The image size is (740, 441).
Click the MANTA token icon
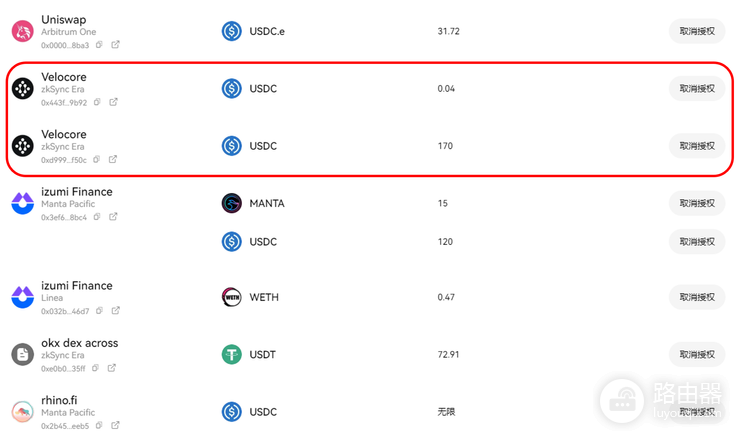pos(231,204)
